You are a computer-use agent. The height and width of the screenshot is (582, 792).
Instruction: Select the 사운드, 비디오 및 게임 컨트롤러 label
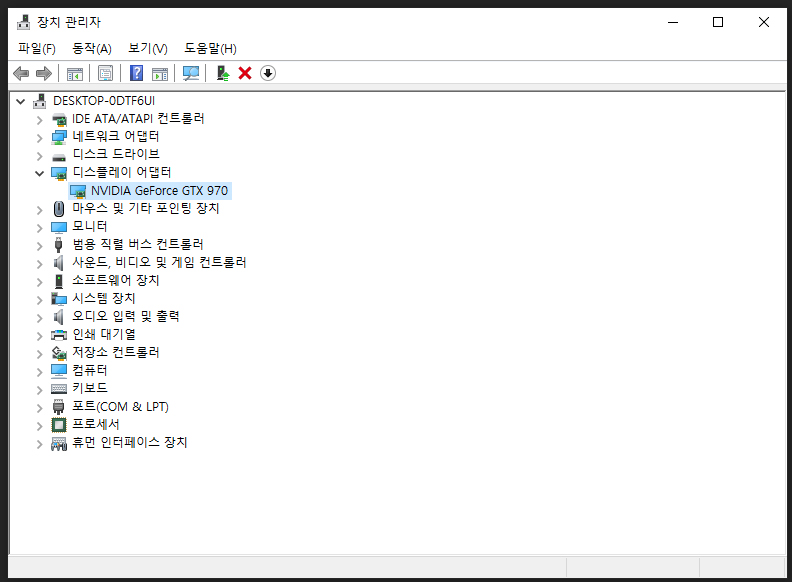(x=159, y=262)
